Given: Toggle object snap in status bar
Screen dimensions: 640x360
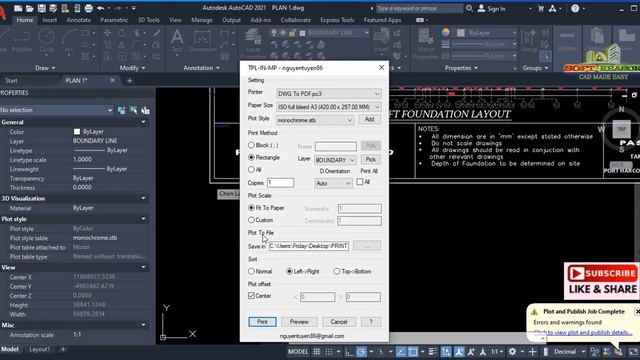Looking at the screenshot, I should pyautogui.click(x=413, y=351).
